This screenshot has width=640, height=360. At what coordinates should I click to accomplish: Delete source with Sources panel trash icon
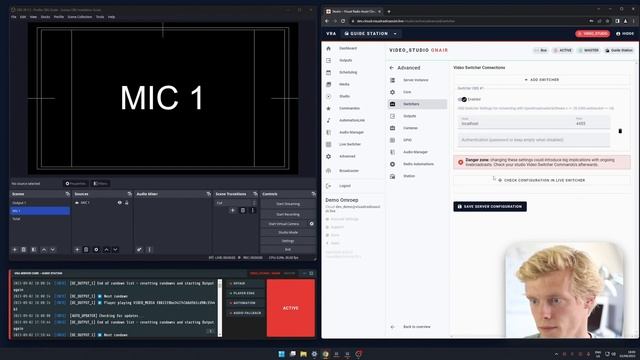tap(86, 249)
